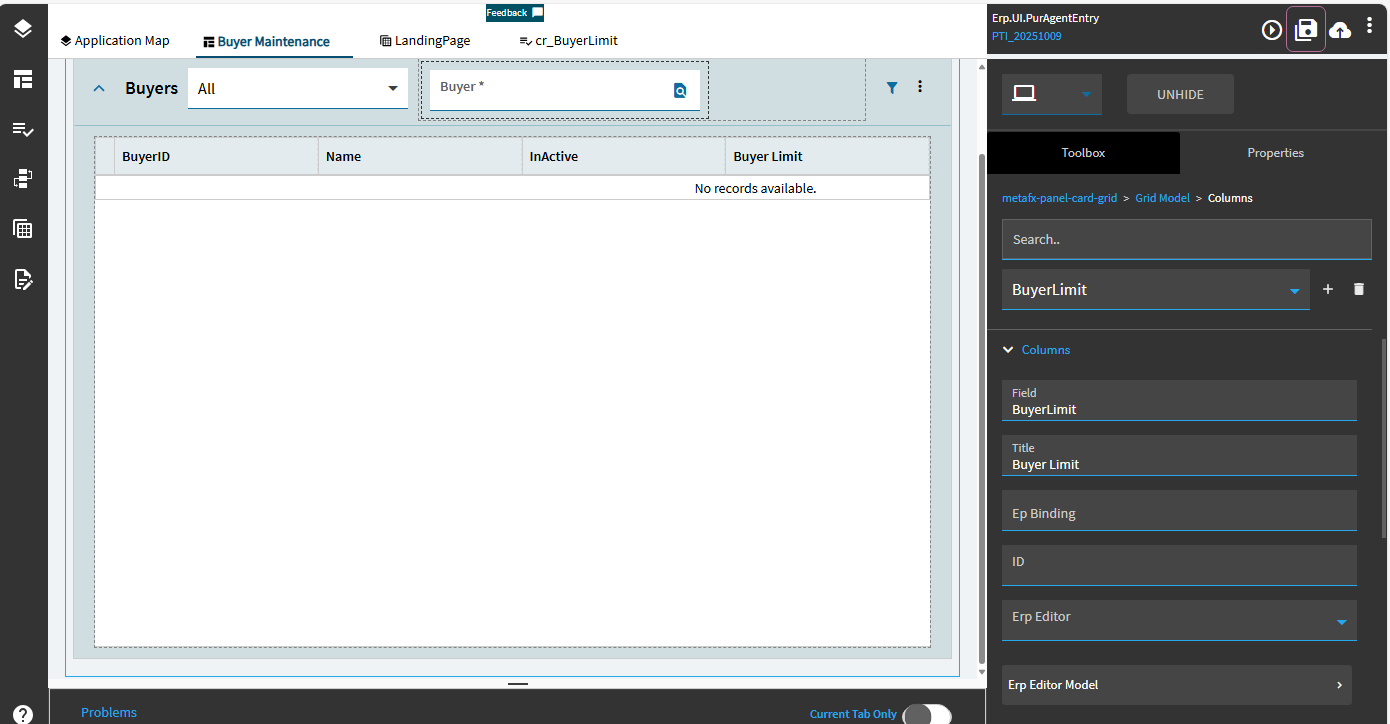1390x724 pixels.
Task: Open the All dropdown in Buyers panel
Action: 298,88
